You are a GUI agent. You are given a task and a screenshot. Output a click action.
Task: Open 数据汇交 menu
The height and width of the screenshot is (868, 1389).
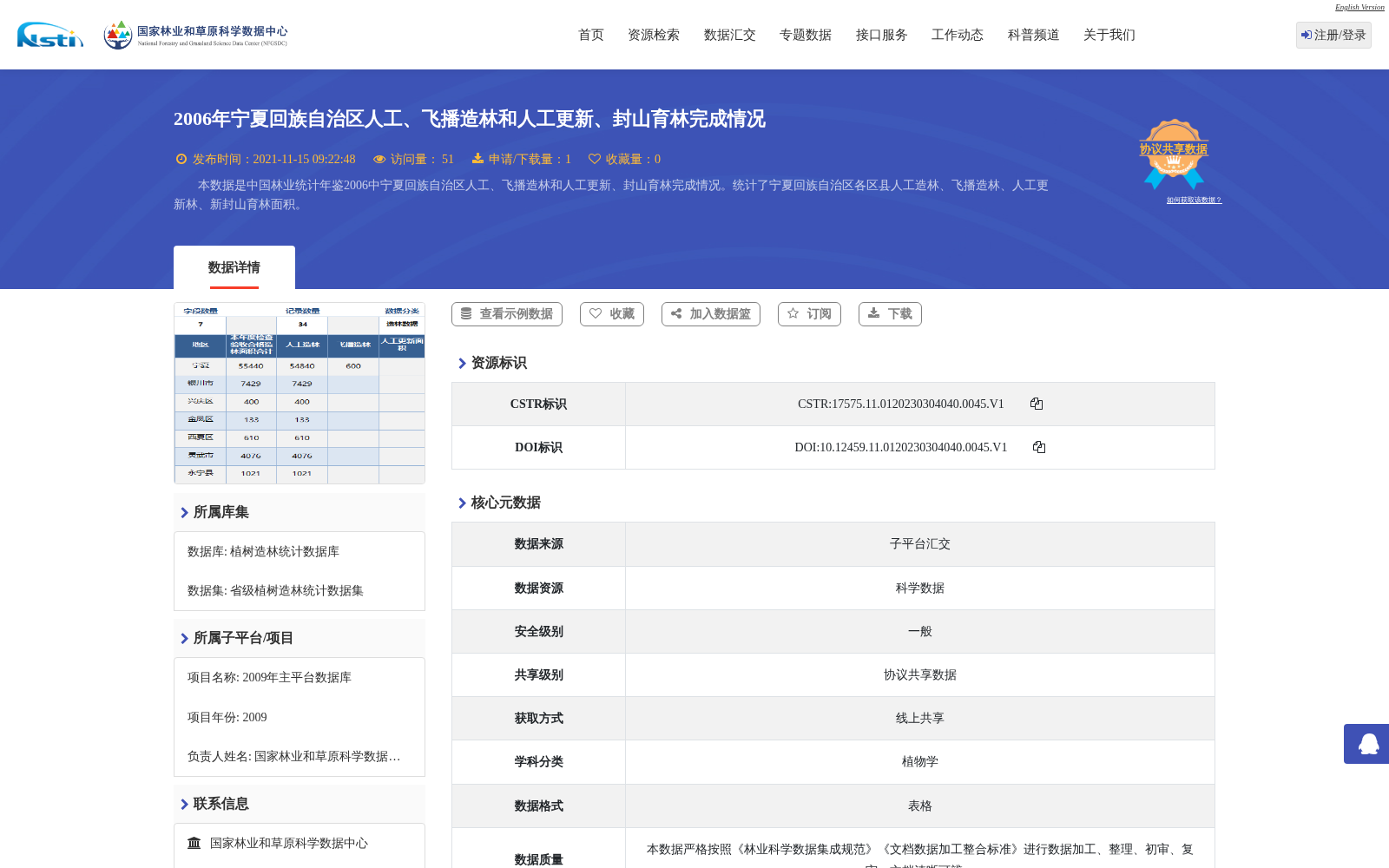tap(730, 35)
